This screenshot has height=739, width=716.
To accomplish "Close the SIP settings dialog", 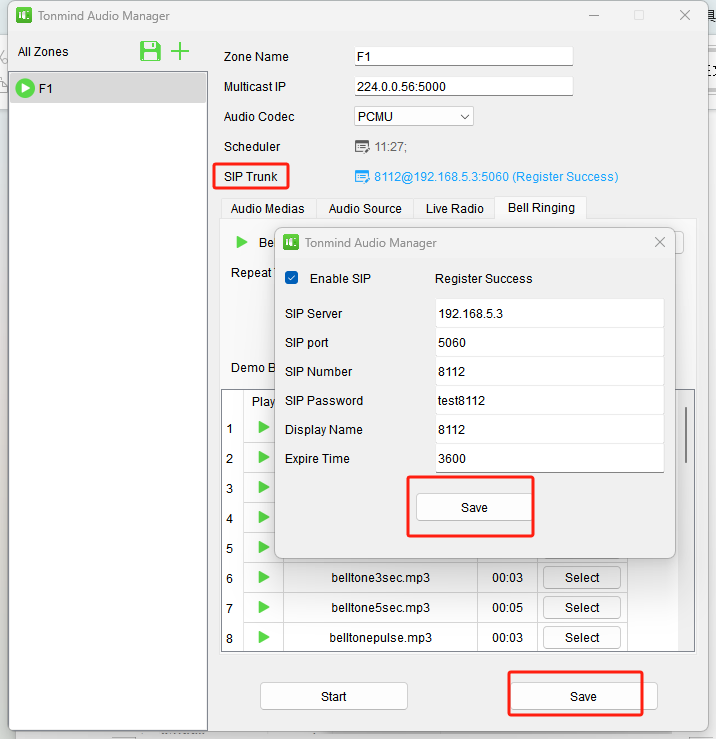I will point(660,242).
